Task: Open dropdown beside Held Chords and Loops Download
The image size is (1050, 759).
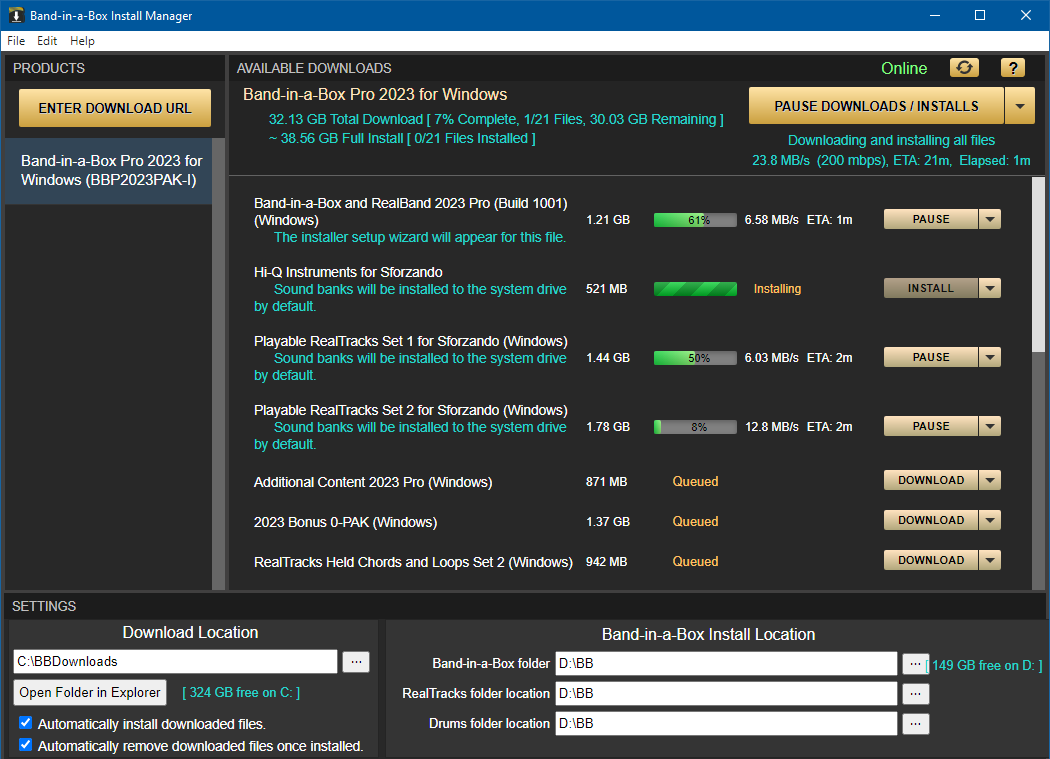Action: point(990,560)
